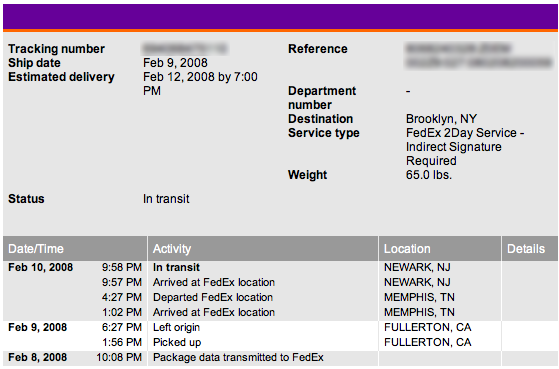The width and height of the screenshot is (559, 369).
Task: Click the blurred Reference value
Action: click(x=479, y=55)
